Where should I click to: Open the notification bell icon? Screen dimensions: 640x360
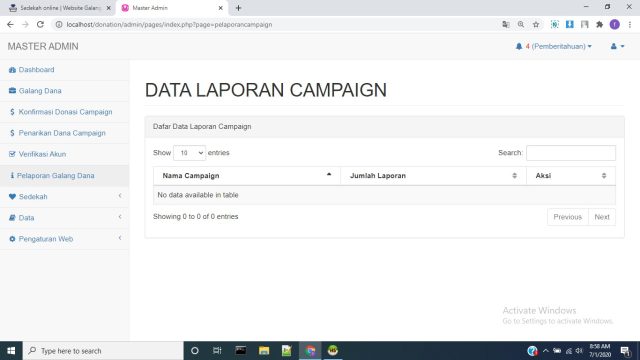[518, 47]
